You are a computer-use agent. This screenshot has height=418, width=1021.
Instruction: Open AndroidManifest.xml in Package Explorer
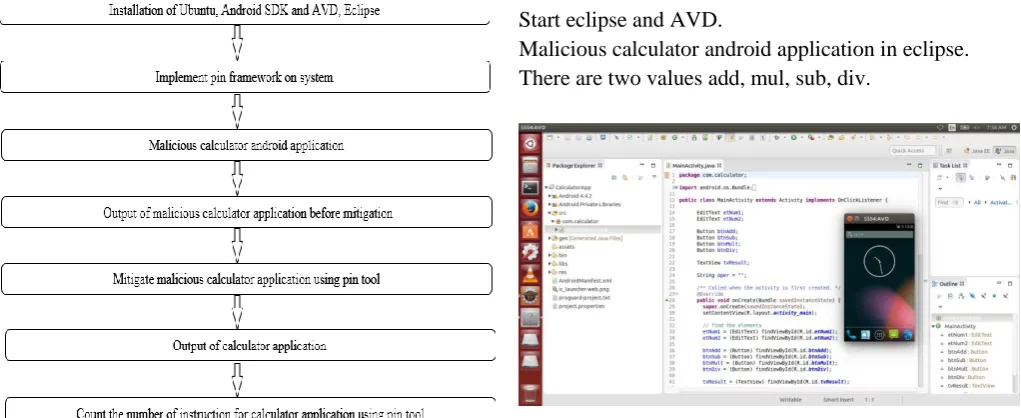coord(581,281)
